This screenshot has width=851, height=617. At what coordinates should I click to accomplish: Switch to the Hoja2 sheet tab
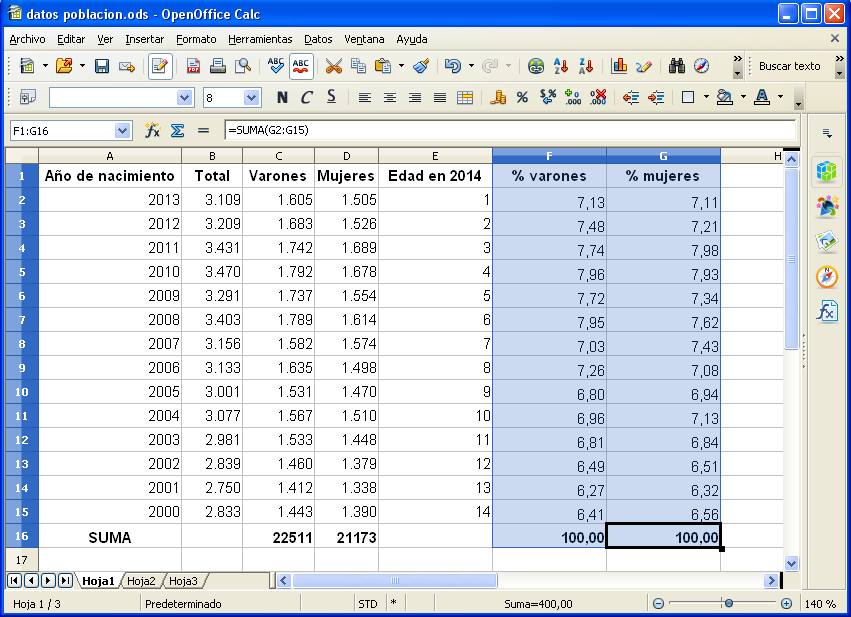(x=141, y=581)
